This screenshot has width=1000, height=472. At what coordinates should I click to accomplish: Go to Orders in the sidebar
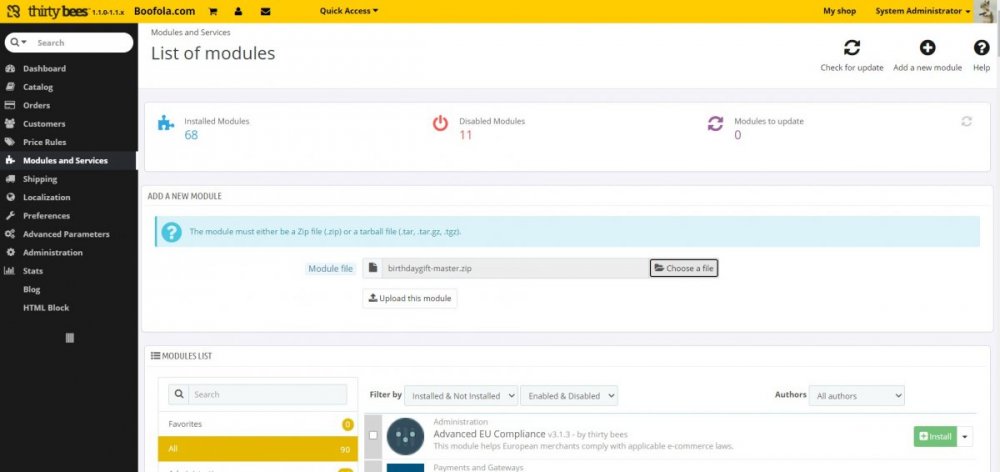tap(36, 105)
